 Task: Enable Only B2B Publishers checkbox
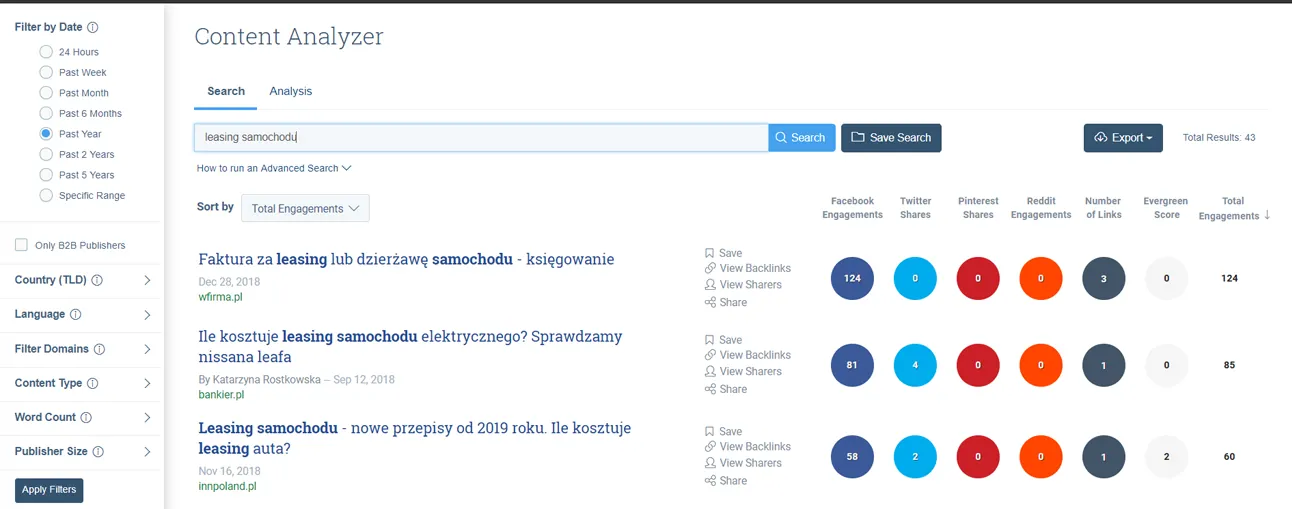click(x=21, y=245)
